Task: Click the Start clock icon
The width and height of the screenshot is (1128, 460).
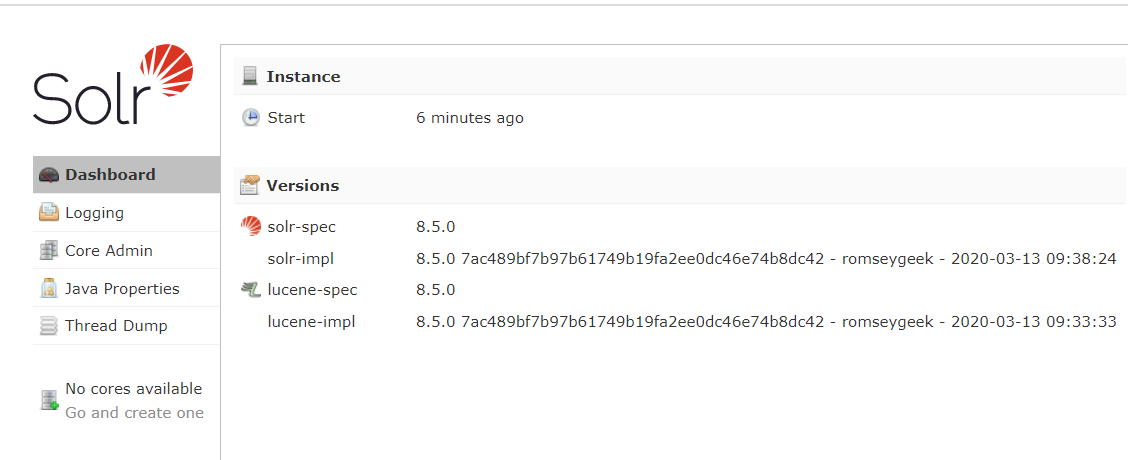Action: click(x=250, y=117)
